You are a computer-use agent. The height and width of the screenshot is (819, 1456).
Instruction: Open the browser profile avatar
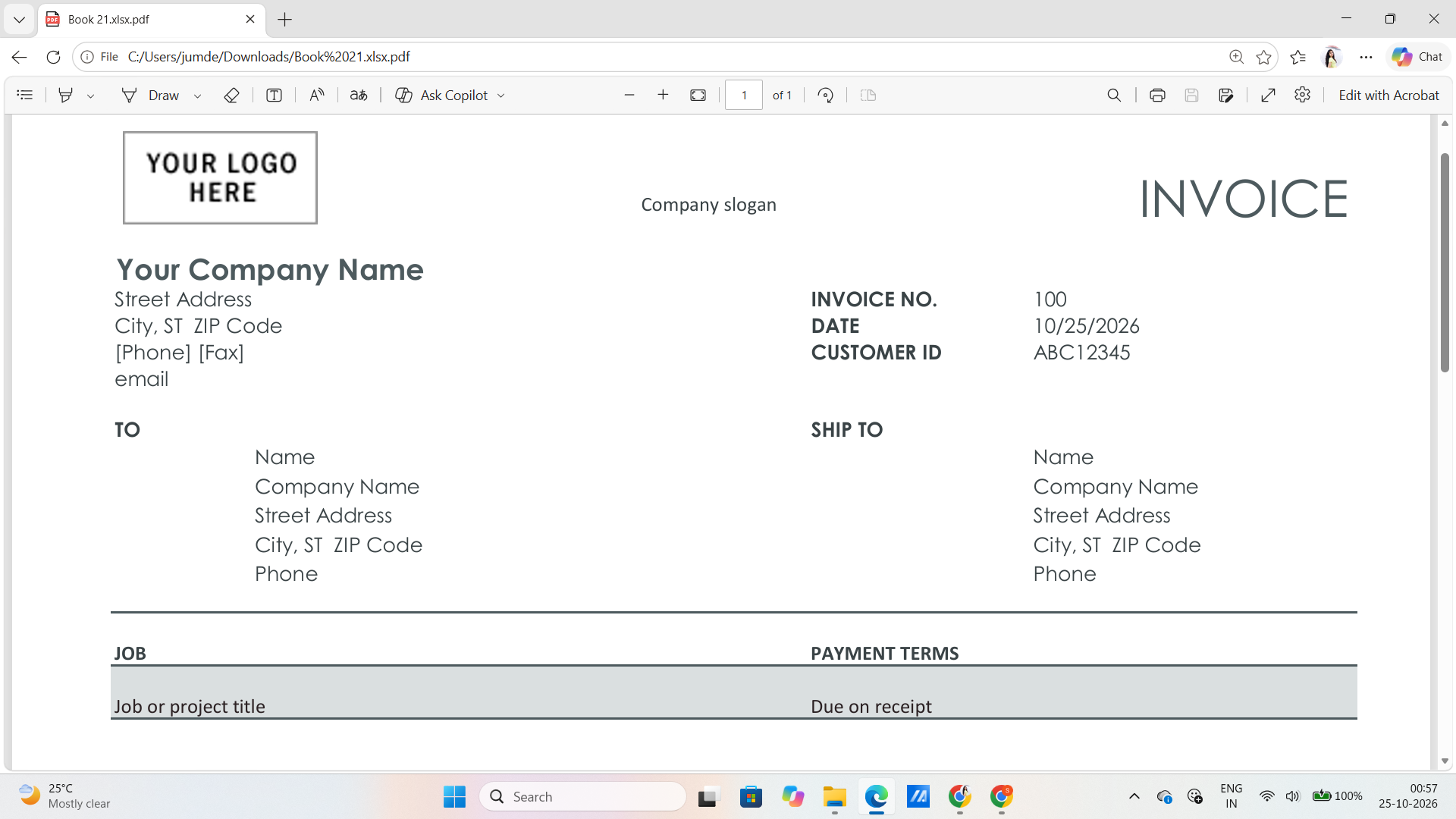[1332, 57]
